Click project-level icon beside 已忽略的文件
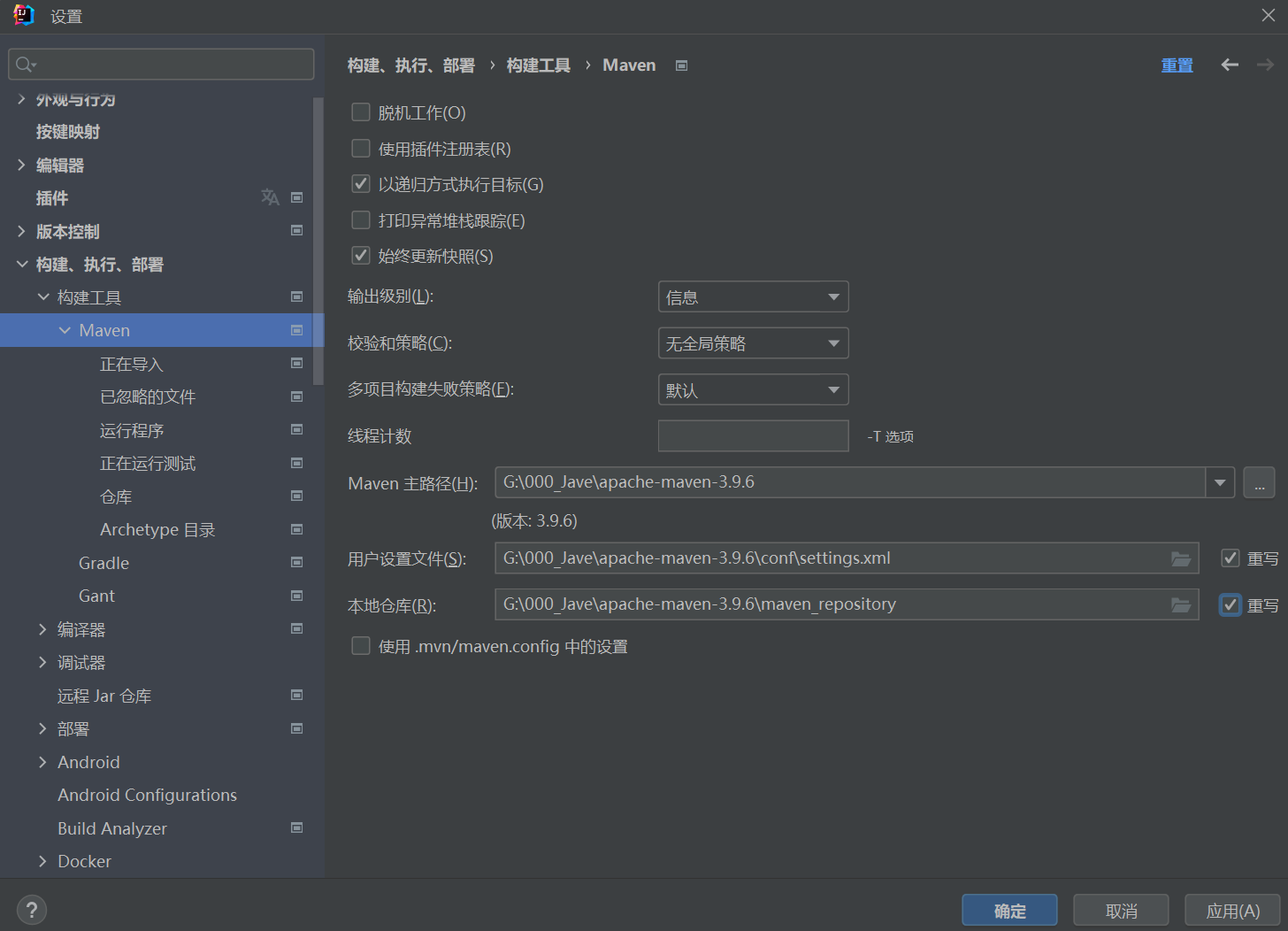1288x931 pixels. (x=297, y=396)
